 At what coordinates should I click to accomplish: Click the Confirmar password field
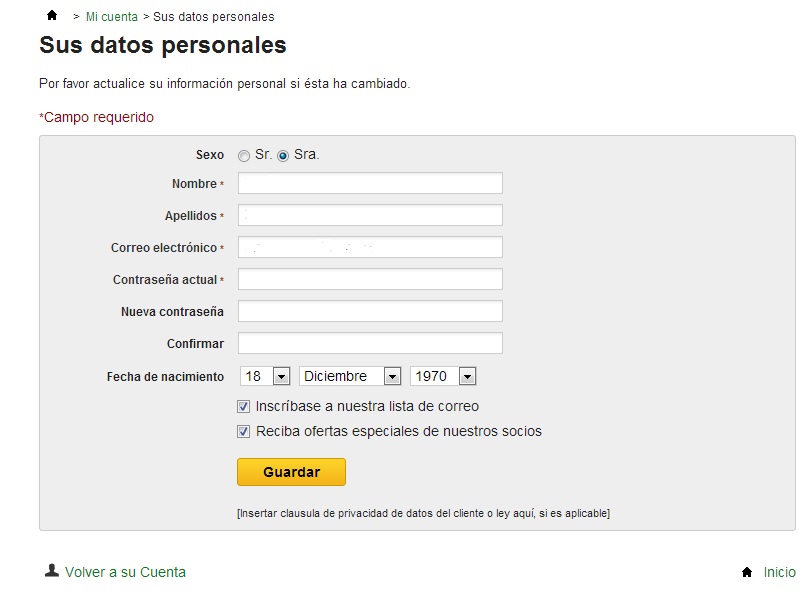[370, 343]
